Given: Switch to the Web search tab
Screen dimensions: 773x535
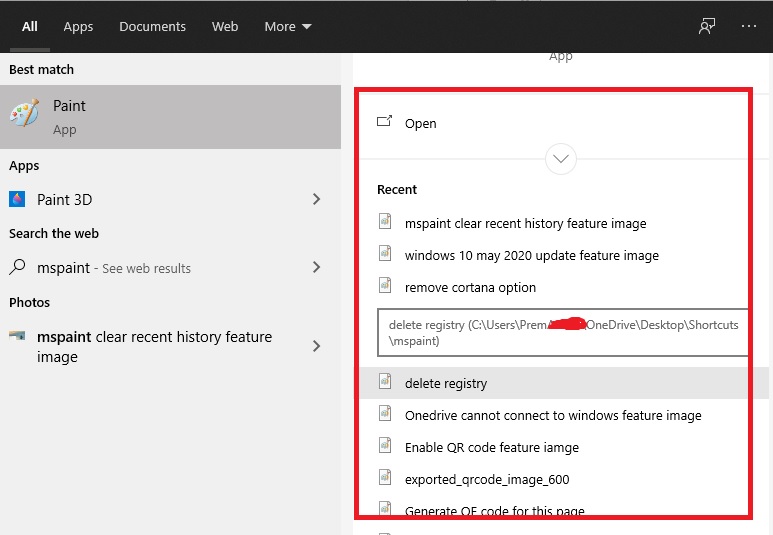Looking at the screenshot, I should tap(225, 27).
